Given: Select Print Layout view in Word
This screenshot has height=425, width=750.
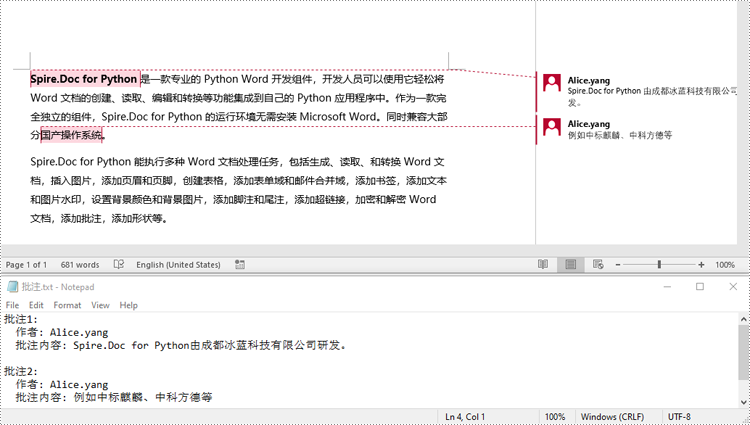Looking at the screenshot, I should pos(570,264).
